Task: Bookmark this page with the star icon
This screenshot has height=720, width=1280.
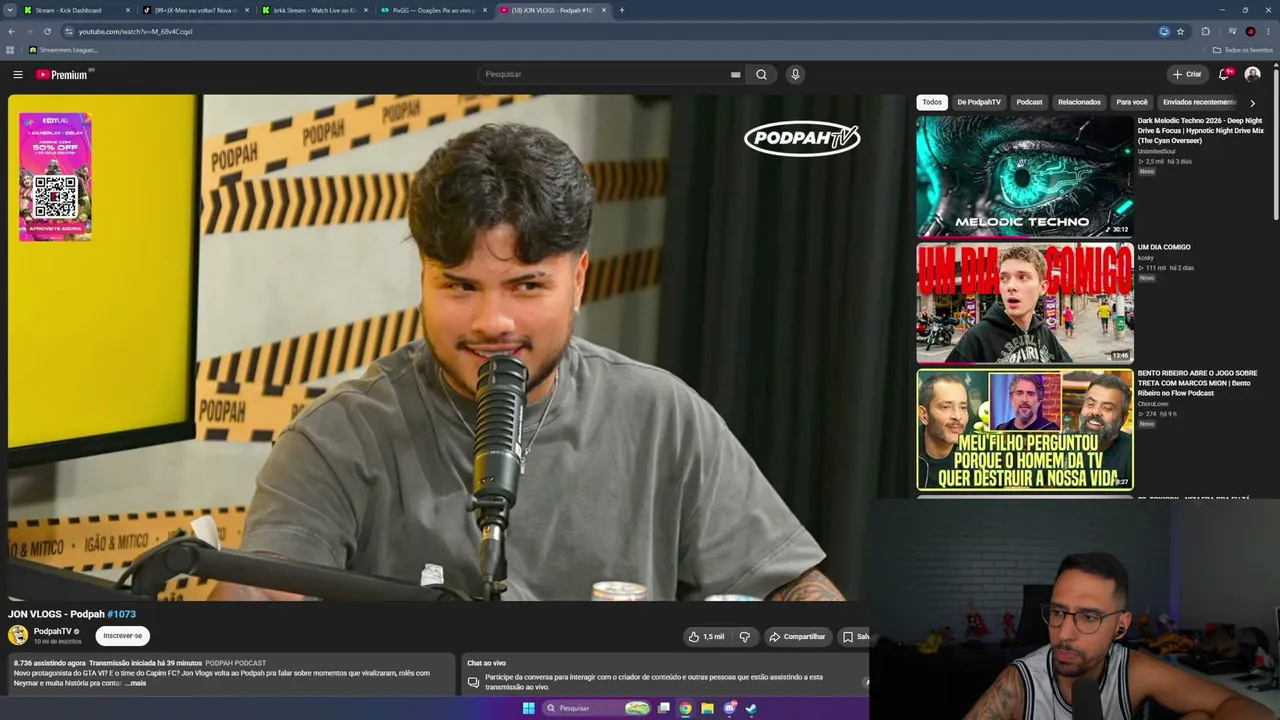Action: point(1180,31)
